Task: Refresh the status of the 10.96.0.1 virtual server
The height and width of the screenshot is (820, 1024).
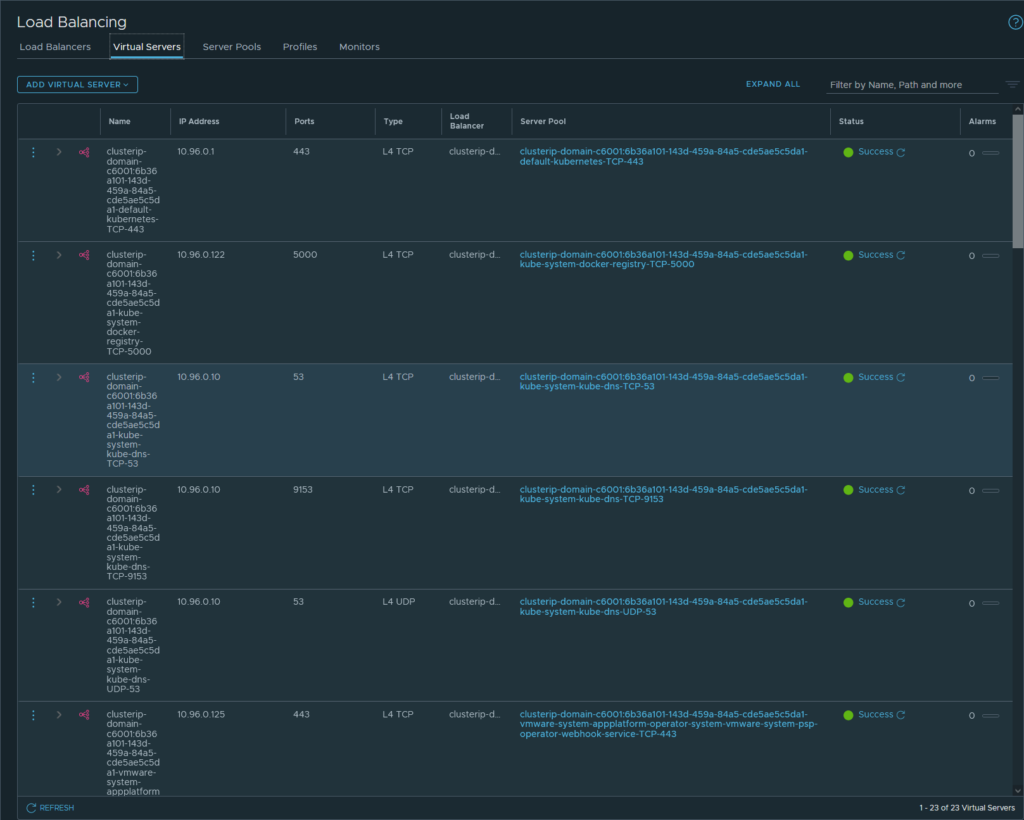Action: click(x=901, y=152)
